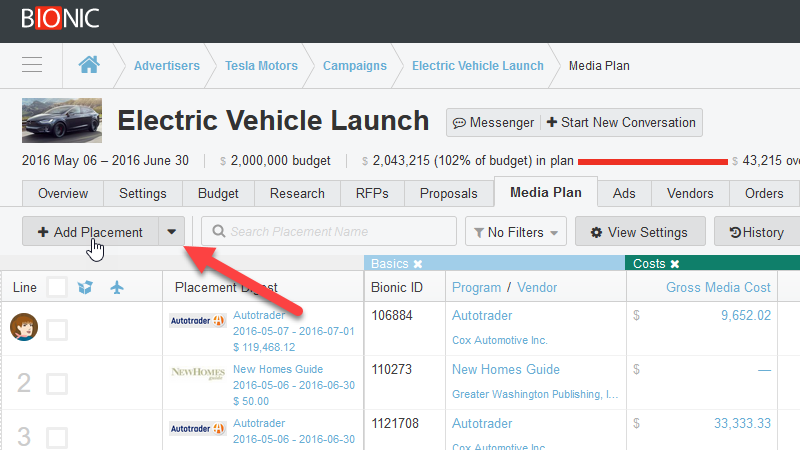Open History
The width and height of the screenshot is (800, 450).
[x=757, y=232]
